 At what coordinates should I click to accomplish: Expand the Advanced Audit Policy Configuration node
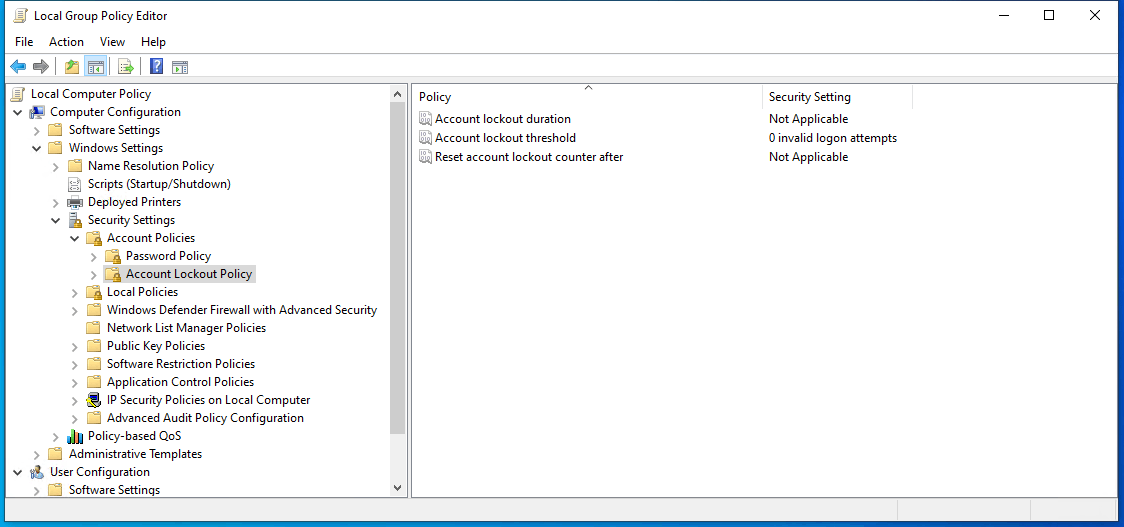(75, 418)
